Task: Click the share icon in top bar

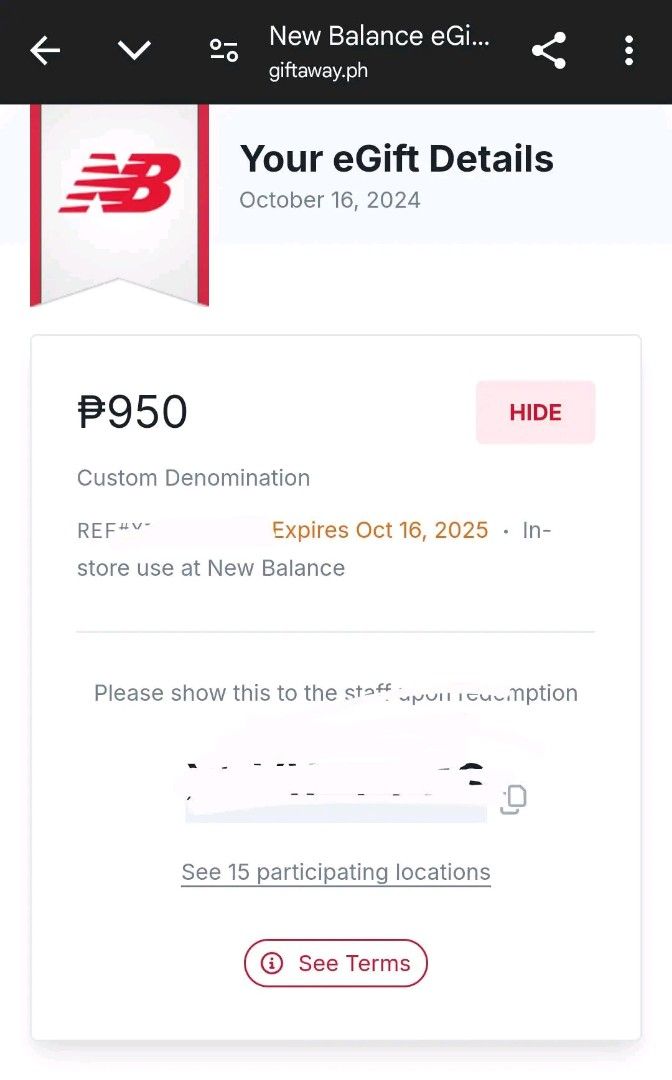Action: tap(549, 50)
